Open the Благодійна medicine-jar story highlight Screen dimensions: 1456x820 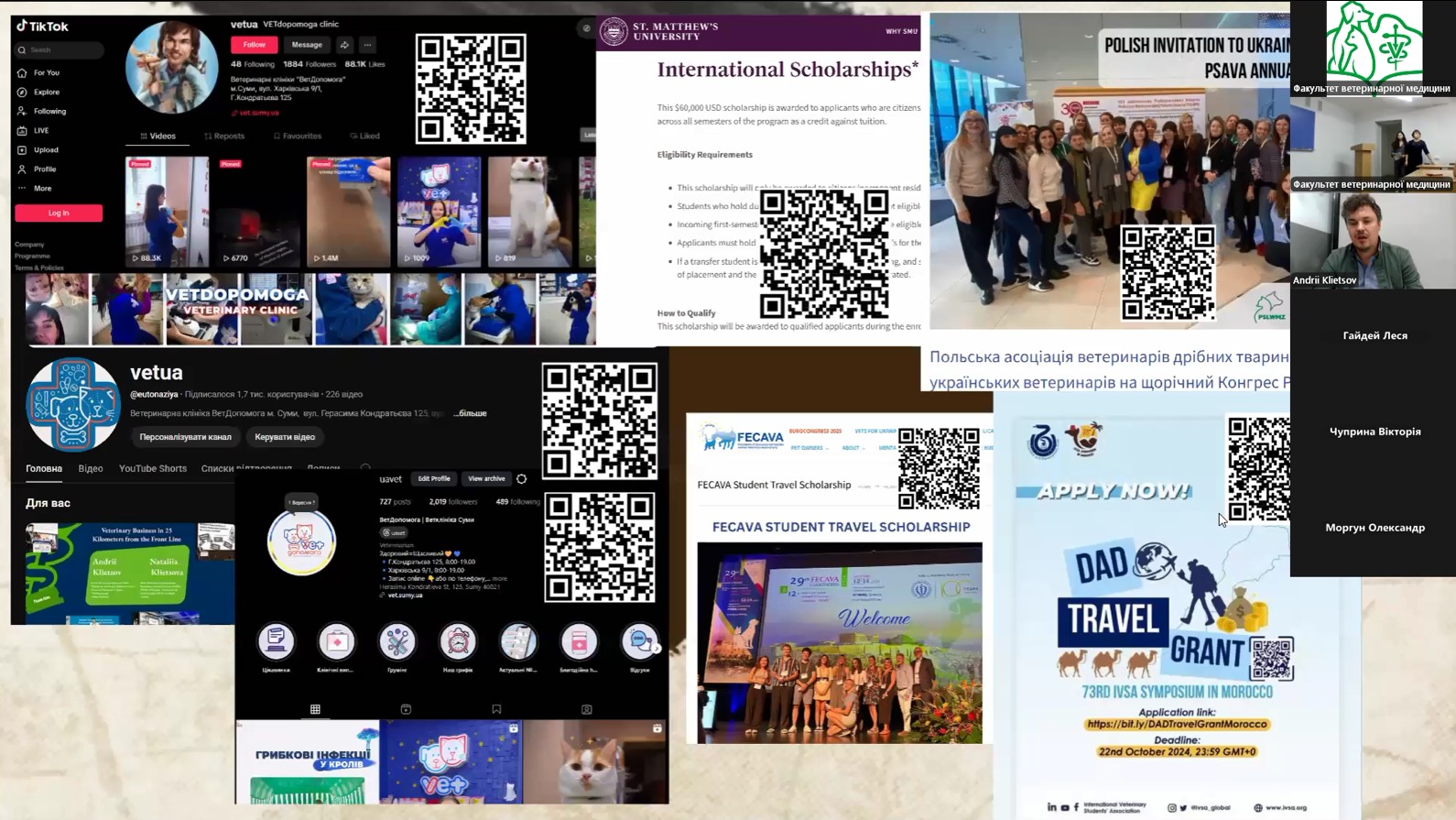click(579, 641)
